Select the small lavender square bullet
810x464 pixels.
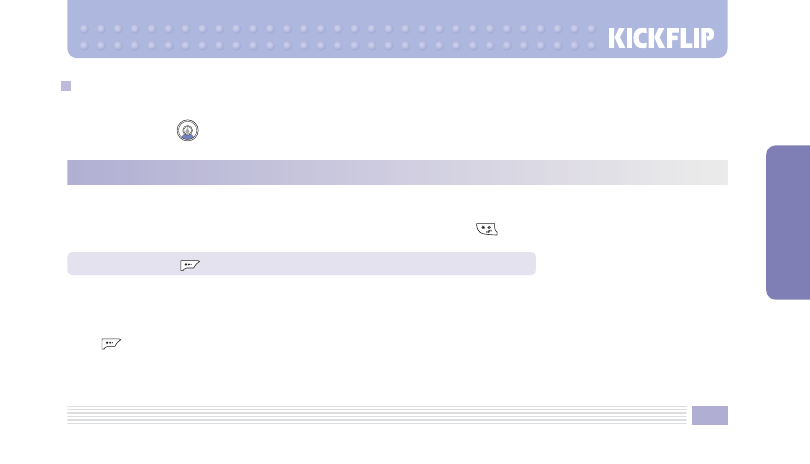(66, 86)
